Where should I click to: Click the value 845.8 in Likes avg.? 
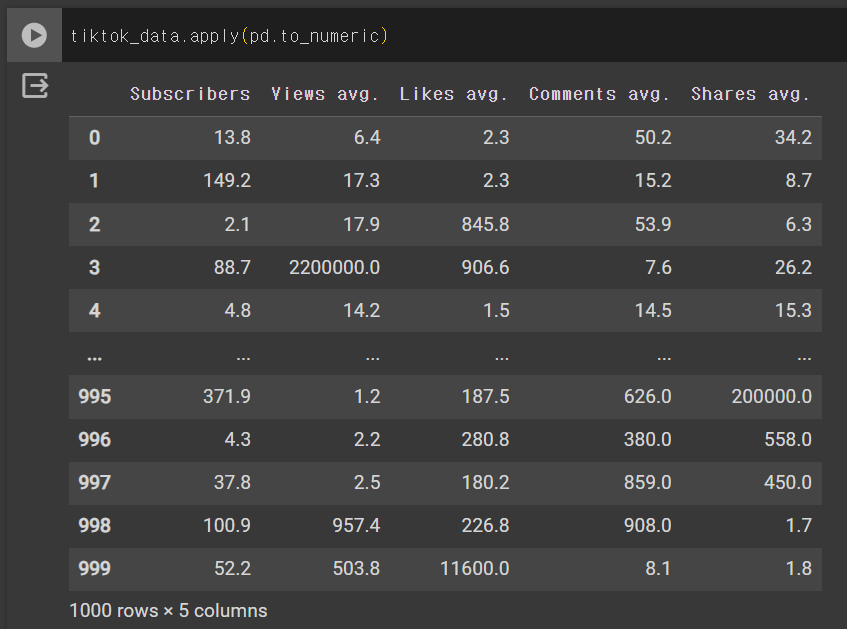click(485, 224)
